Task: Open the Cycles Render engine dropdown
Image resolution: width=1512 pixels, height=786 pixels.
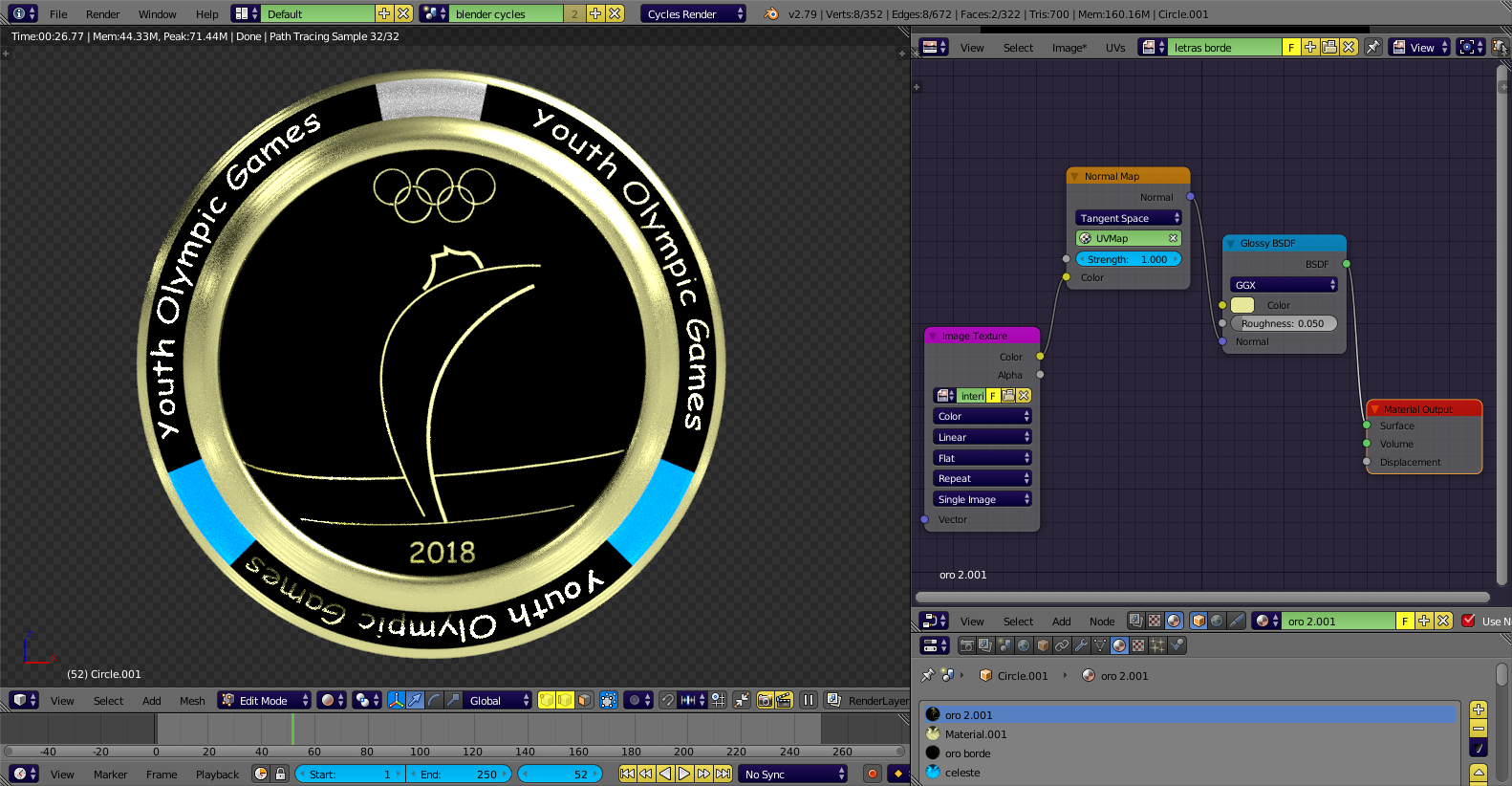Action: point(693,13)
